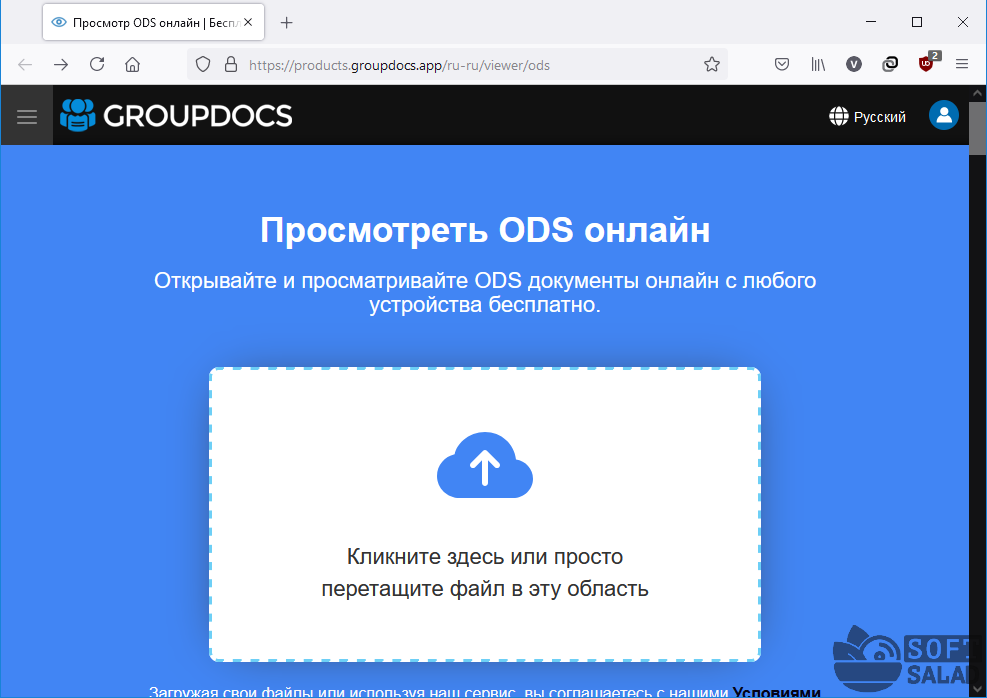This screenshot has height=698, width=987.
Task: Save page to Pocket
Action: click(782, 64)
